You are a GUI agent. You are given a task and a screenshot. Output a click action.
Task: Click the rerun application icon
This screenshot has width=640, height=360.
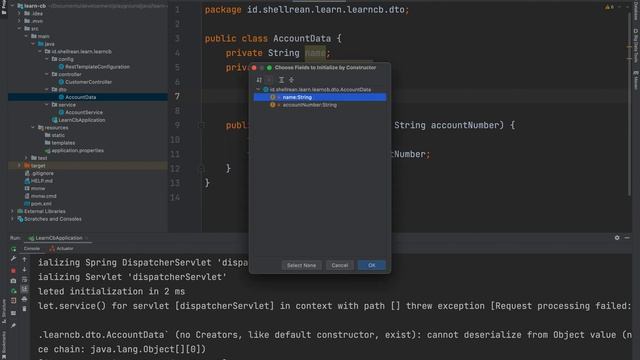[13, 249]
